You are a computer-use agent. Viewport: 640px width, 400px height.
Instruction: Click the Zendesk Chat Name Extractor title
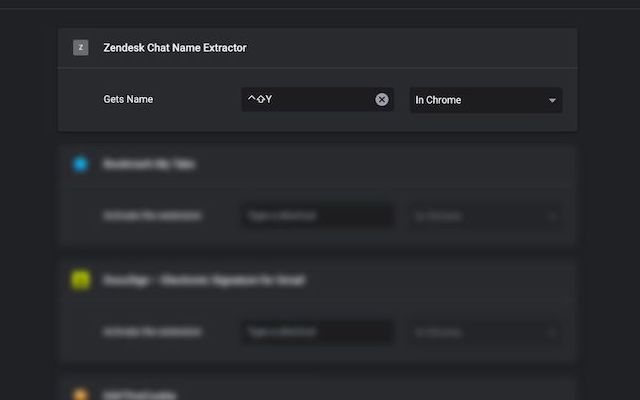point(175,48)
